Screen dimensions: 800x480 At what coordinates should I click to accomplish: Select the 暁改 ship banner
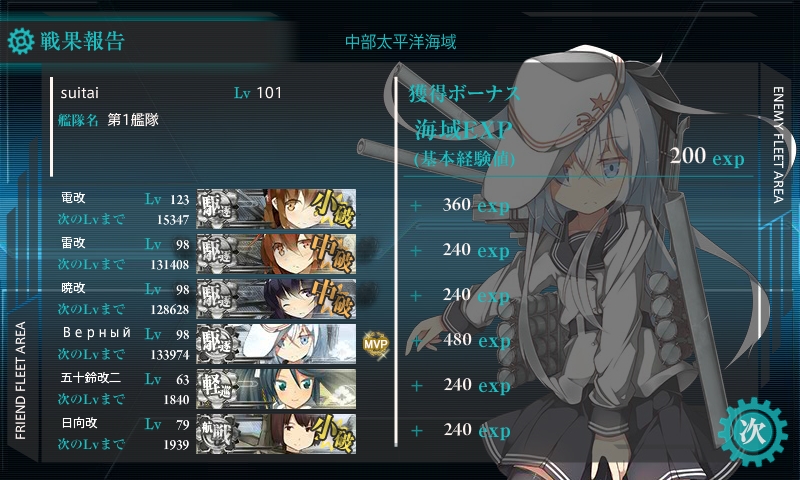[x=276, y=298]
